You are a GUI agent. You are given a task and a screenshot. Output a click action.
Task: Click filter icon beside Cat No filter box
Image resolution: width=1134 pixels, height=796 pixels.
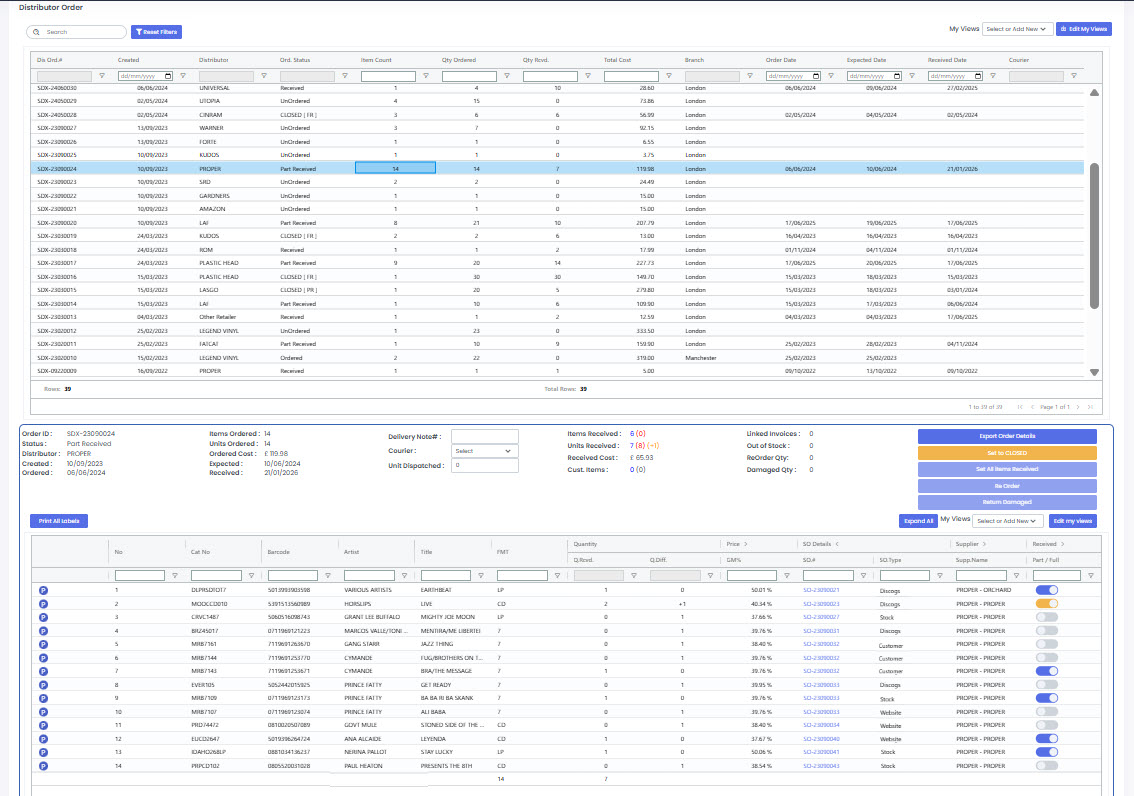point(251,575)
